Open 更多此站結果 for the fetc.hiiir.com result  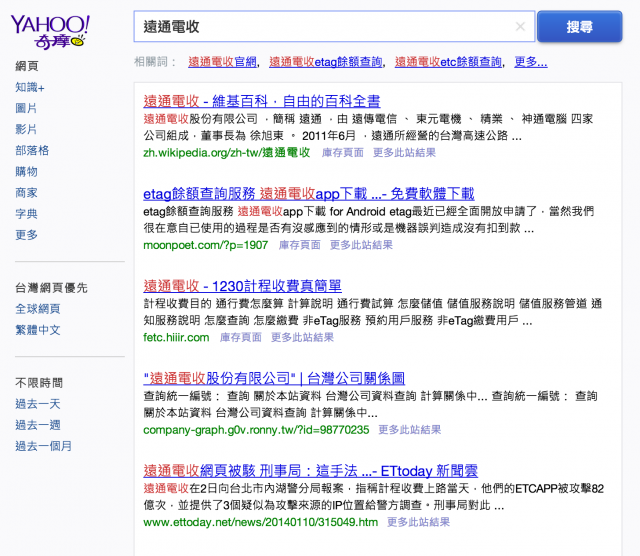302,338
